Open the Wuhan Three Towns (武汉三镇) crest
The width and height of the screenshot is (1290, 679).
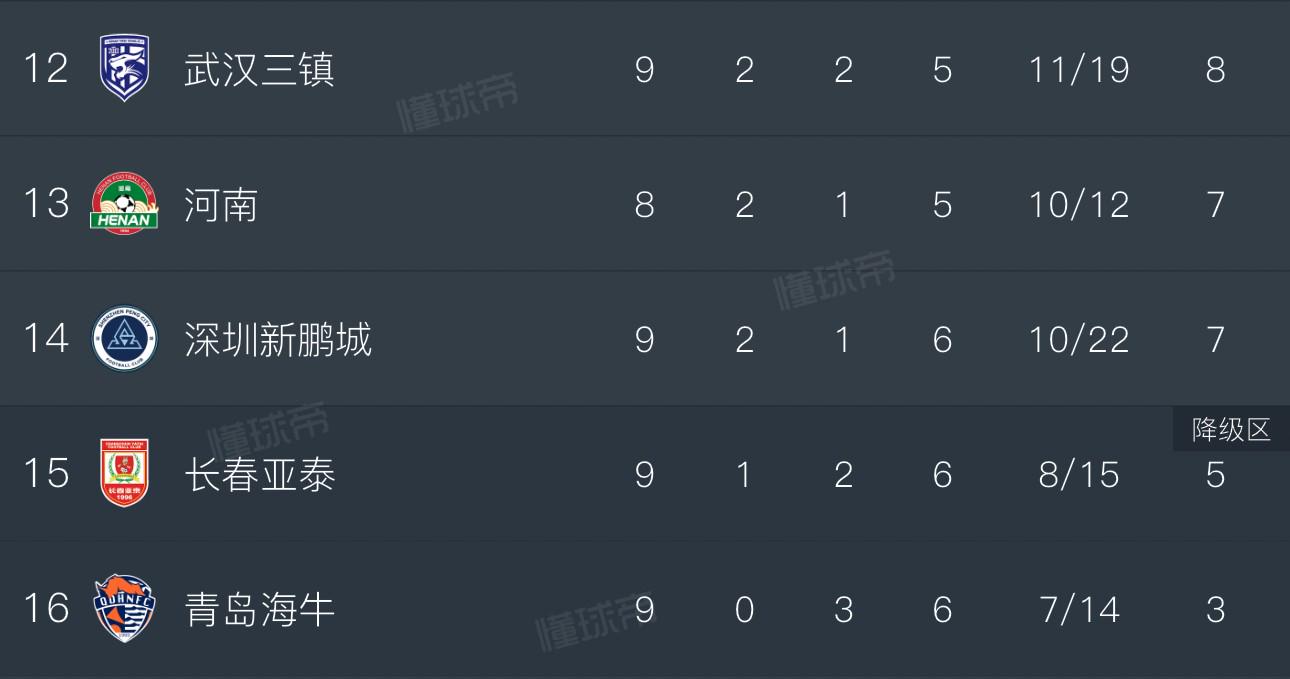(125, 68)
